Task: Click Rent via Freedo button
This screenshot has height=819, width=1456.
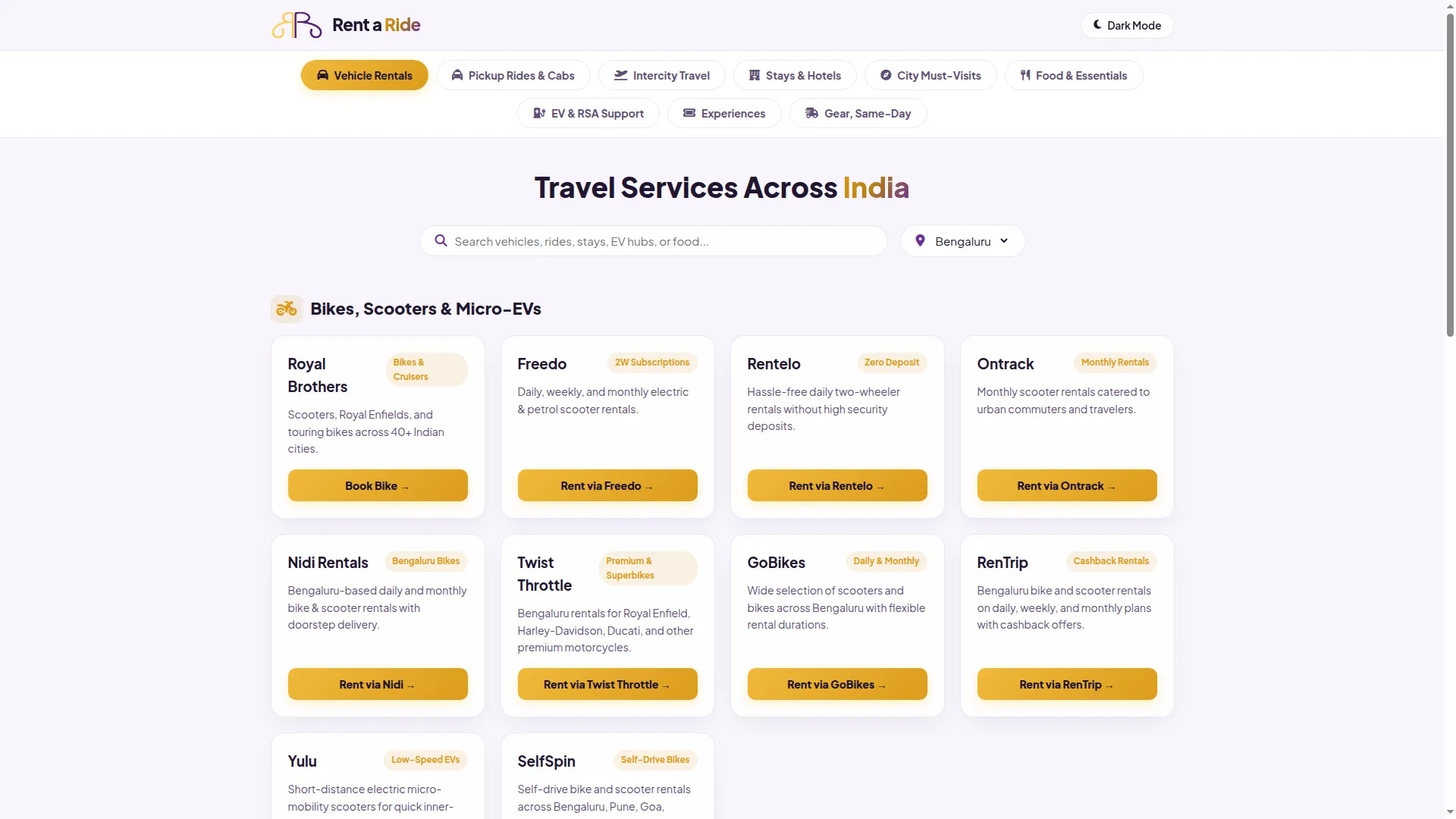Action: (607, 485)
